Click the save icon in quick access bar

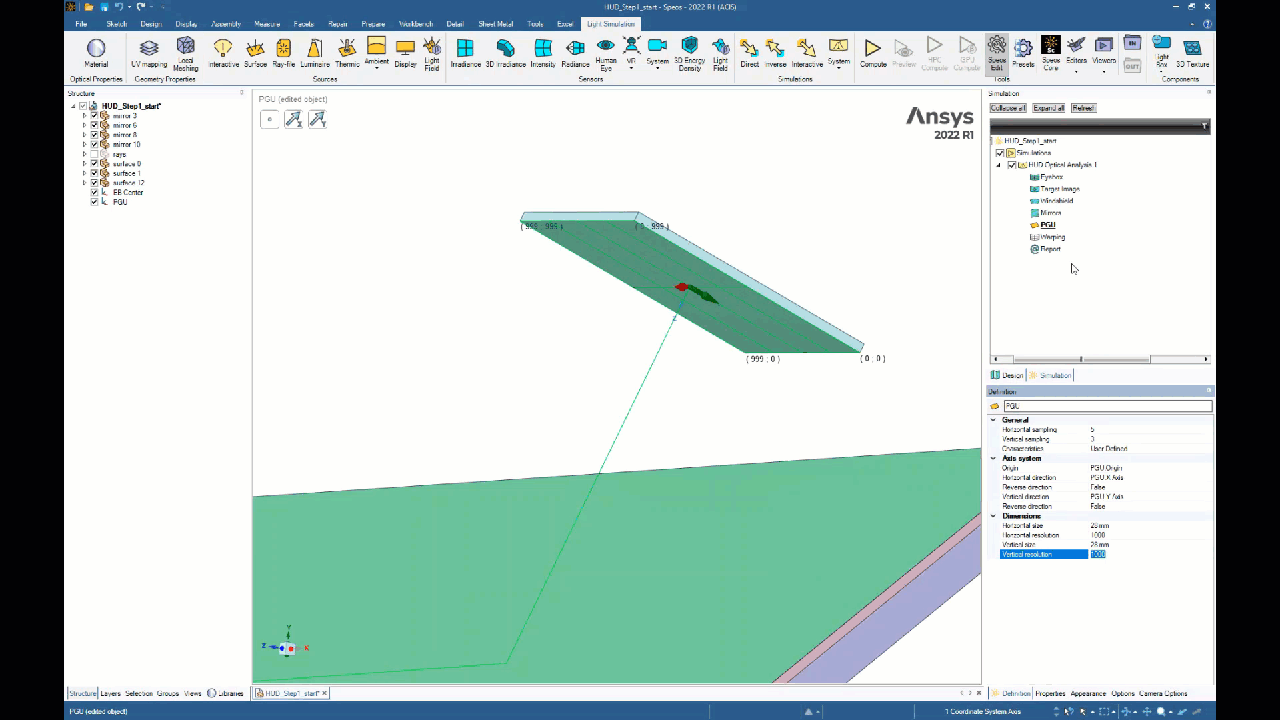tap(103, 7)
